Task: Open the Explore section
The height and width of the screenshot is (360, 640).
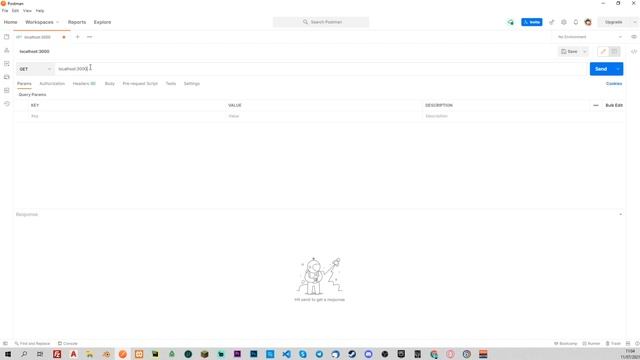Action: [102, 22]
